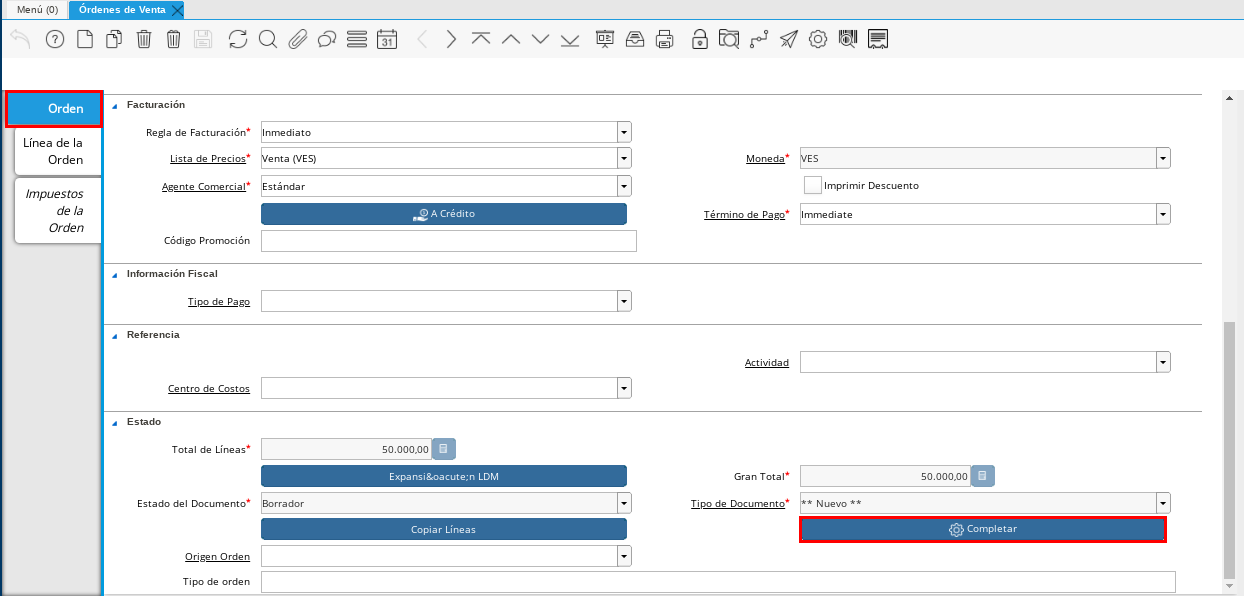
Task: Open Término de Pago dropdown
Action: (x=1163, y=214)
